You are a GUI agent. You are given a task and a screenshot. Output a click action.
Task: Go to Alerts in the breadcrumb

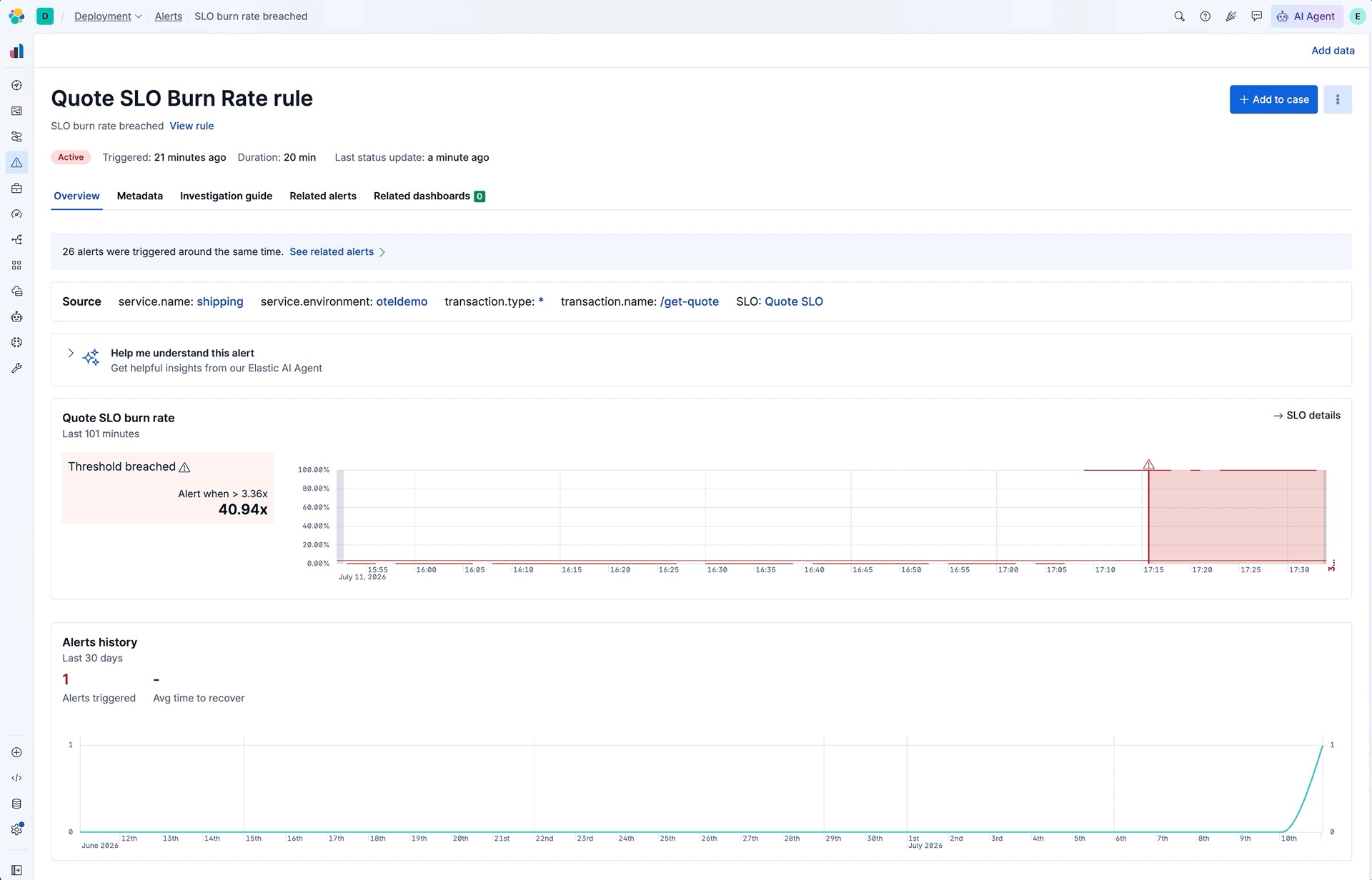pos(169,16)
